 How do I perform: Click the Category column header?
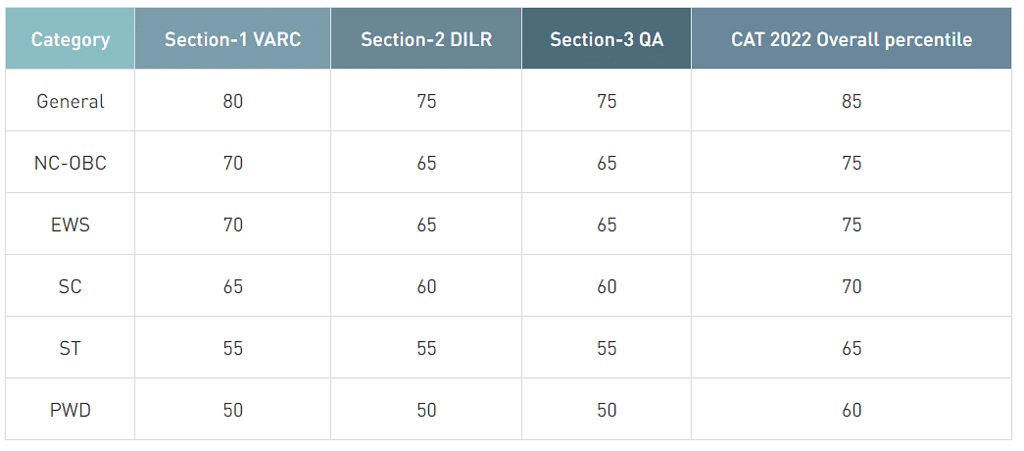point(70,40)
